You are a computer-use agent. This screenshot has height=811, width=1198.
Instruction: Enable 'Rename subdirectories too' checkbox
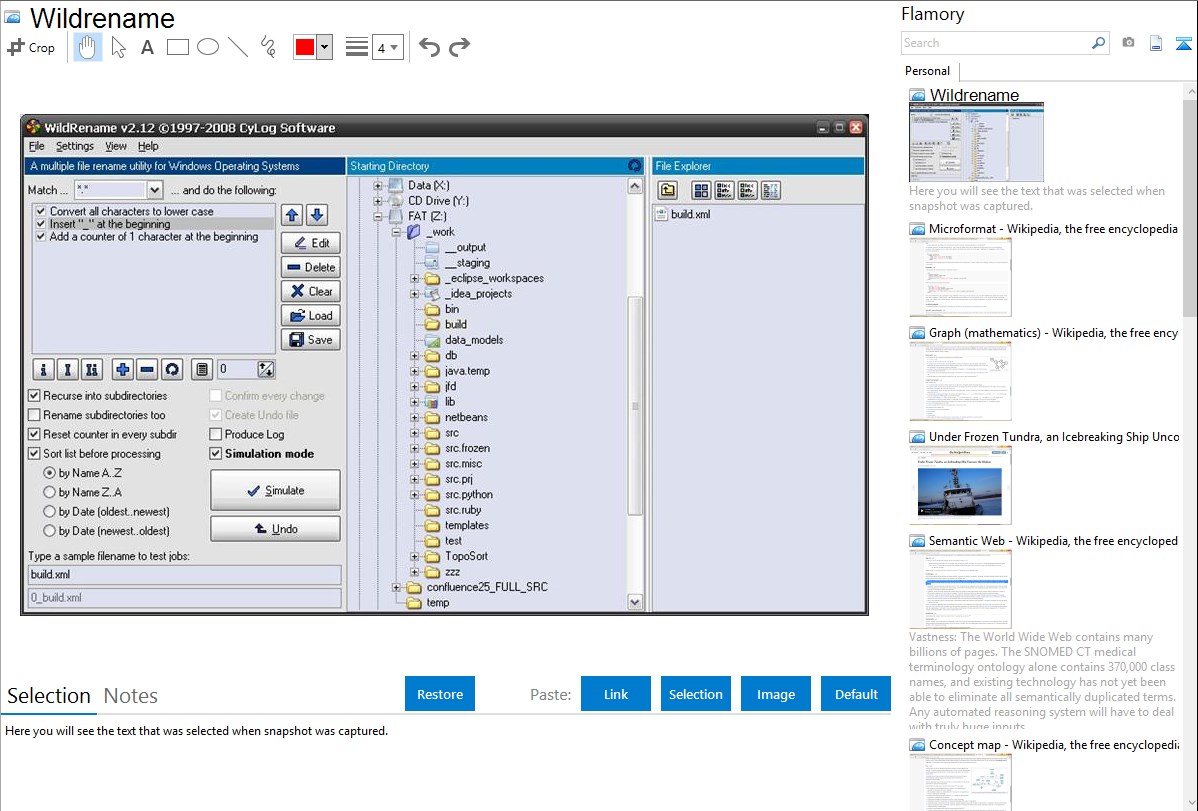pos(34,415)
